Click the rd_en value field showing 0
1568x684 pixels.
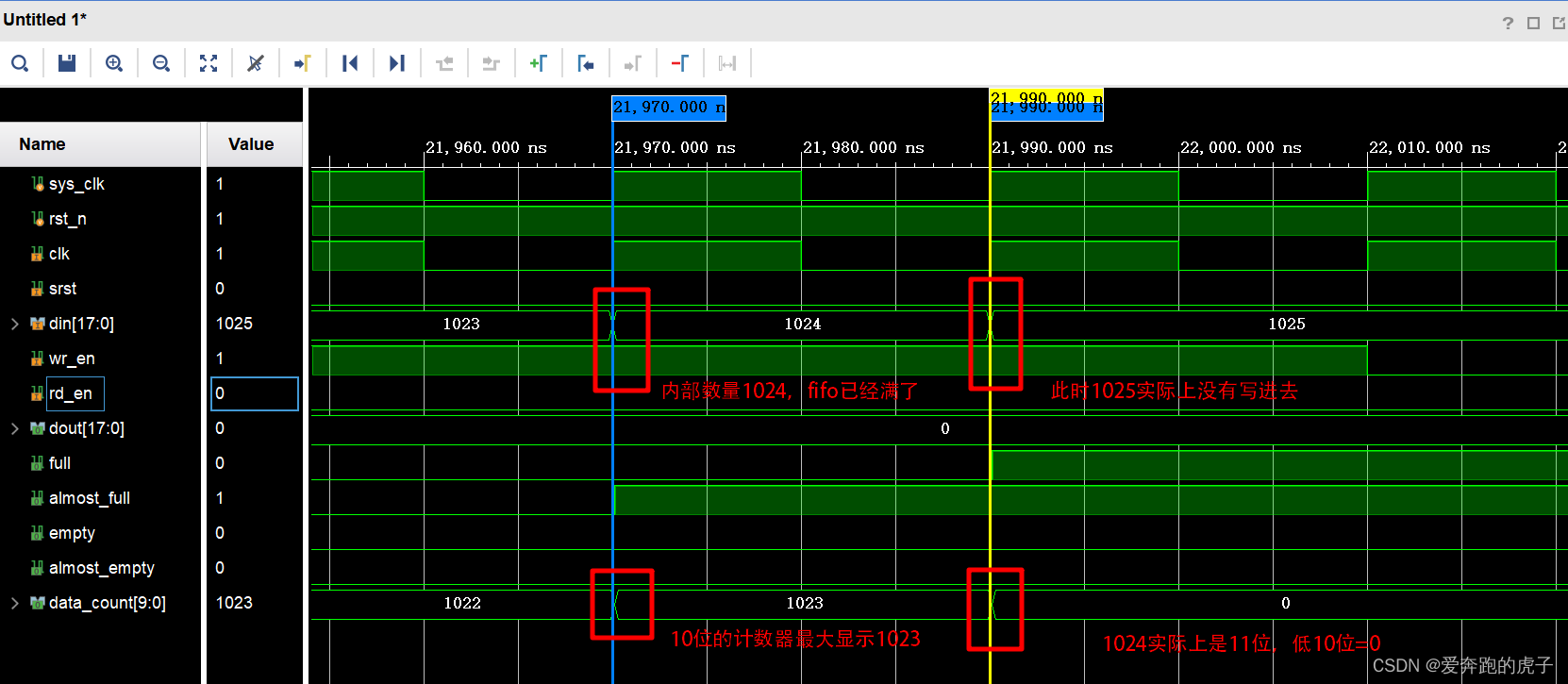[x=255, y=393]
